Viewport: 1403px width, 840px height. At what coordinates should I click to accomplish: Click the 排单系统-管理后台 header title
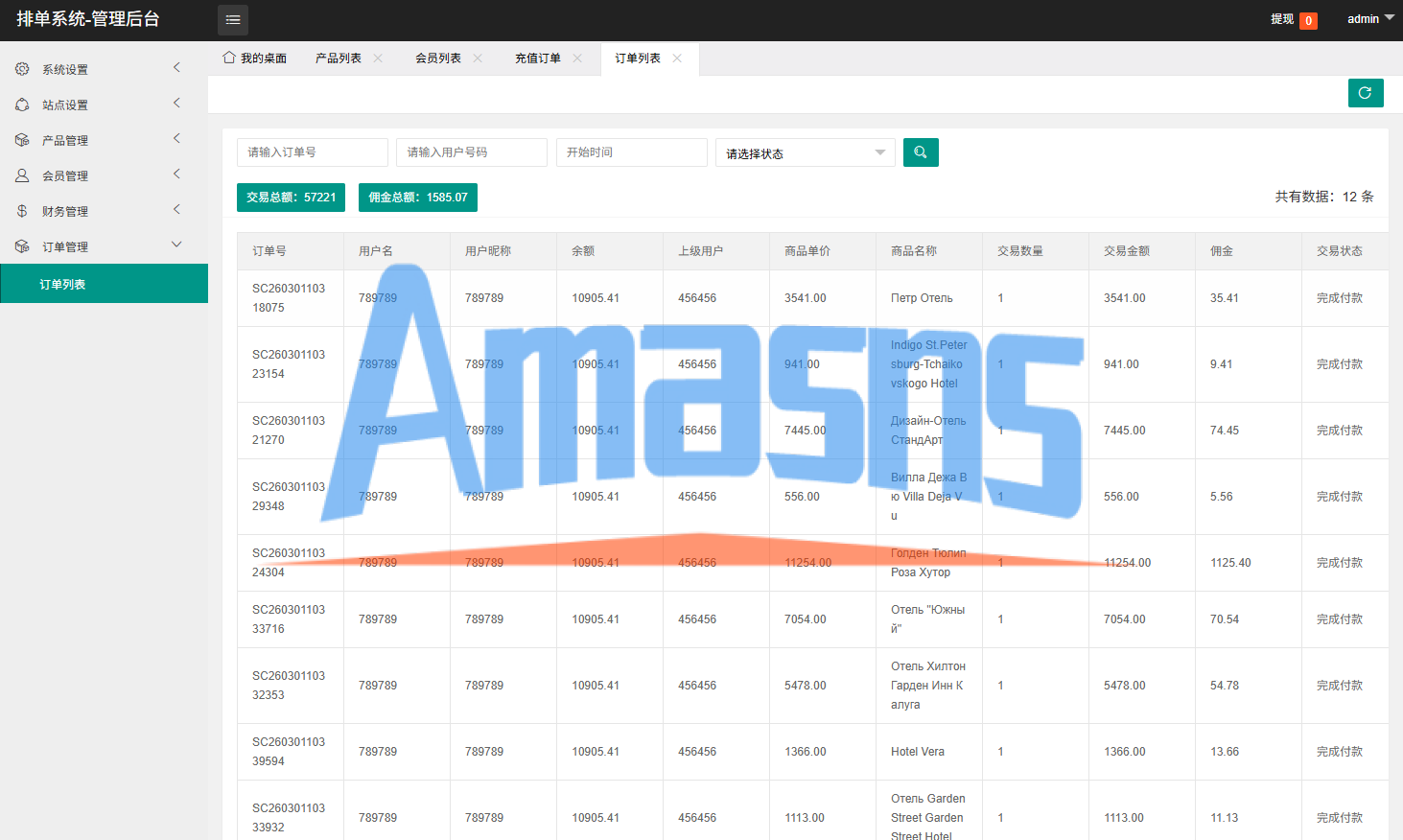pyautogui.click(x=88, y=19)
